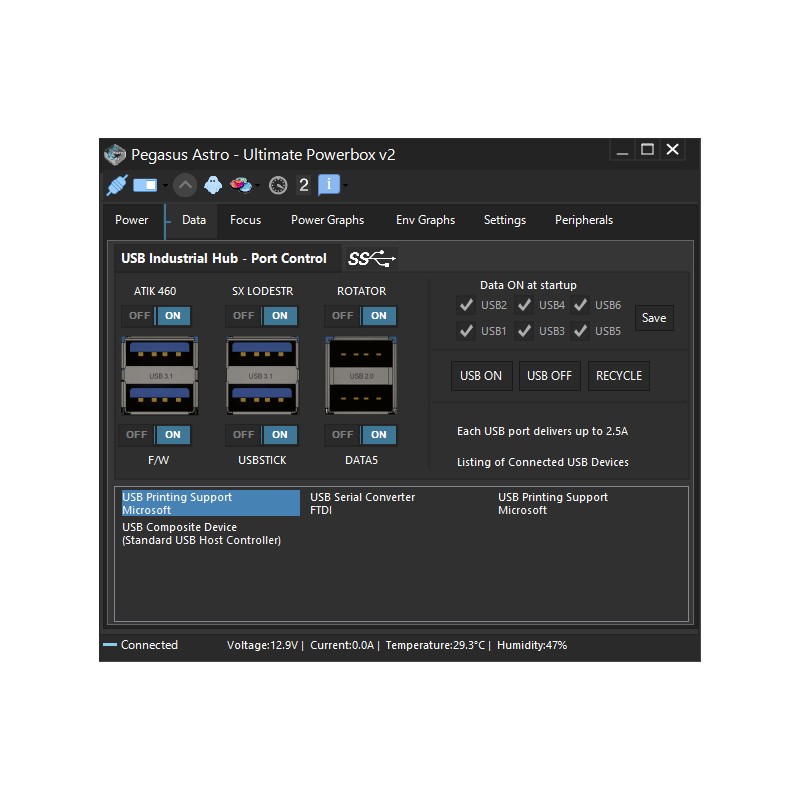The image size is (800, 800).
Task: Open the Peripherals tab
Action: 584,220
